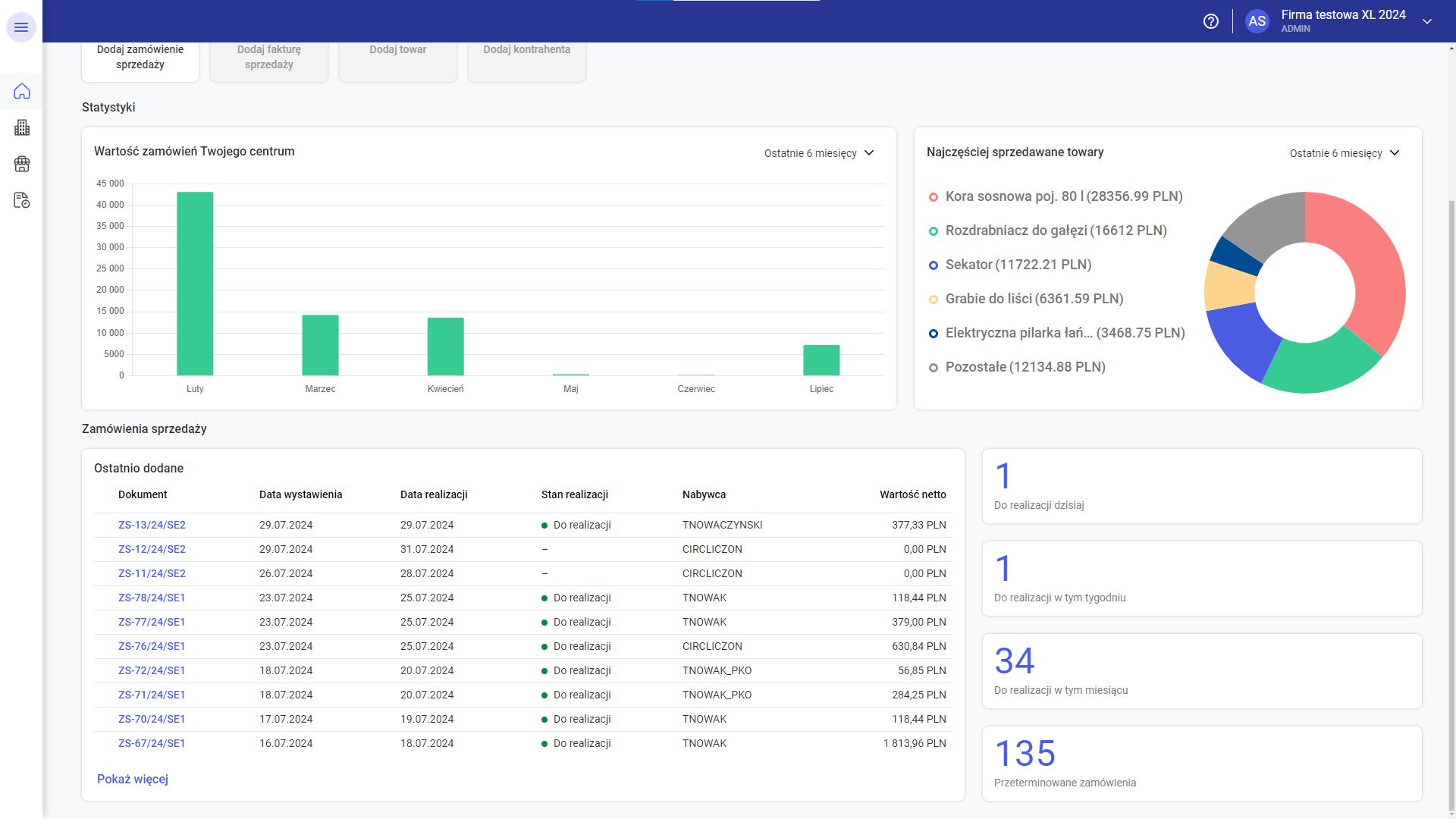
Task: Open the documents sidebar icon
Action: tap(21, 200)
